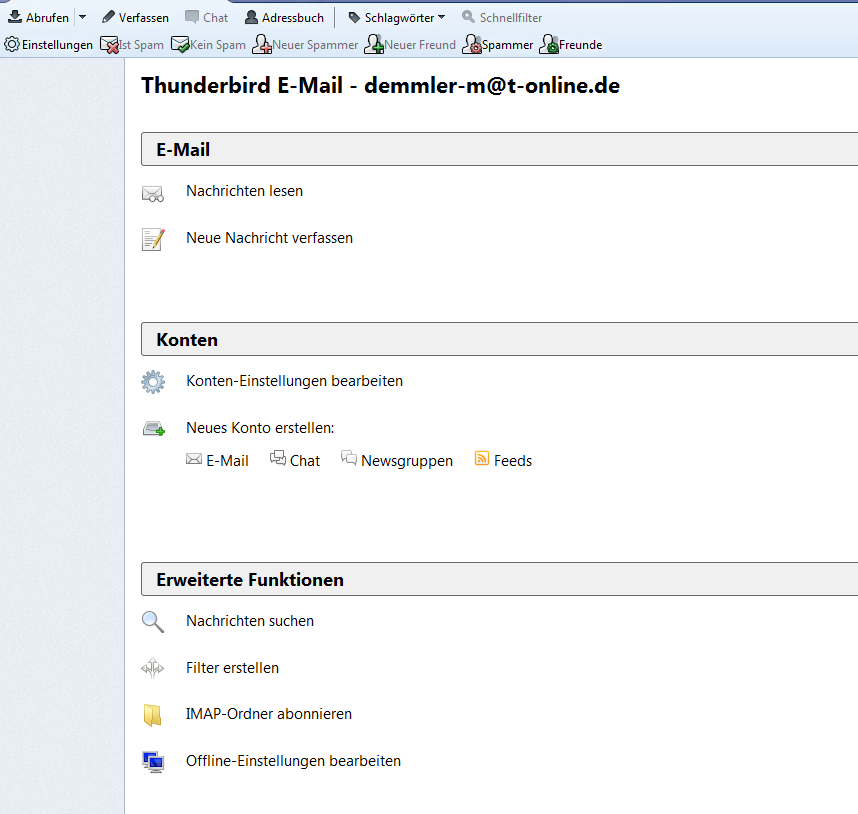Mark message with Ist Spam
Image resolution: width=858 pixels, height=814 pixels.
[x=132, y=44]
